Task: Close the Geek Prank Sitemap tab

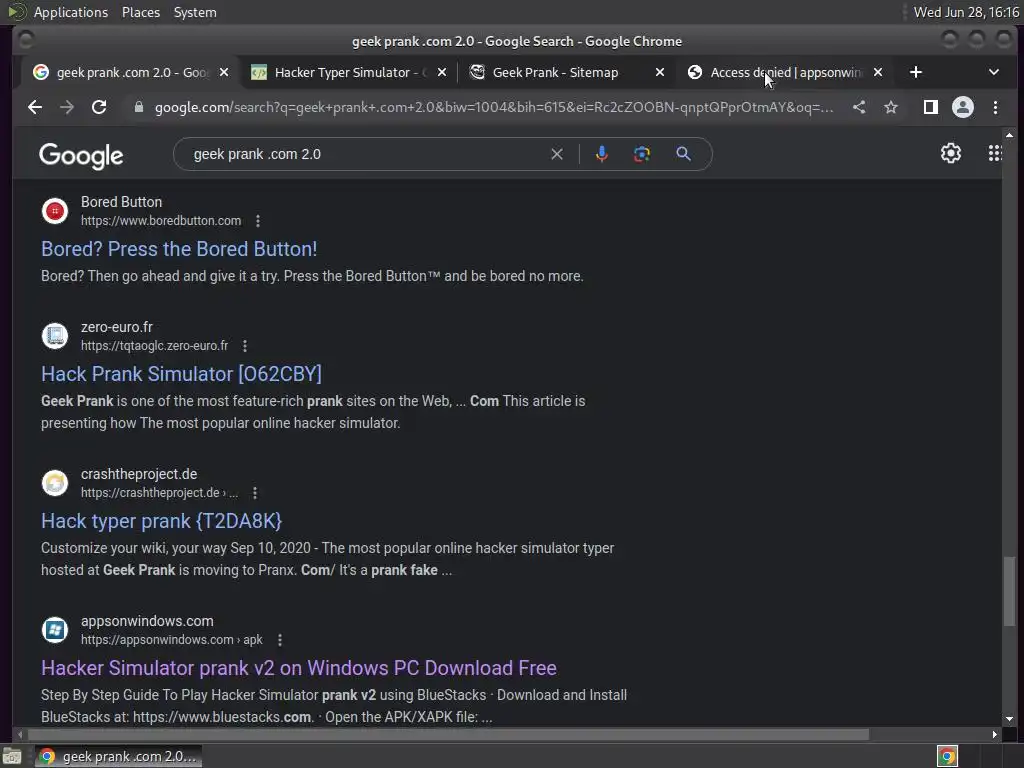Action: tap(660, 72)
